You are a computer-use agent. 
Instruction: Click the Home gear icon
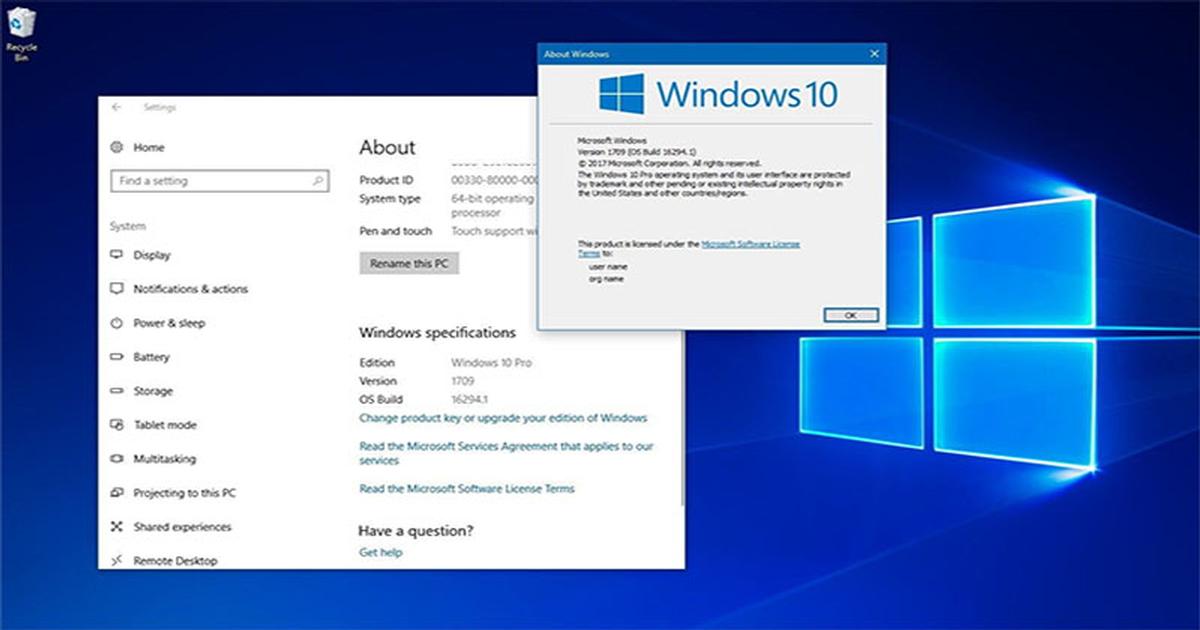[x=117, y=147]
